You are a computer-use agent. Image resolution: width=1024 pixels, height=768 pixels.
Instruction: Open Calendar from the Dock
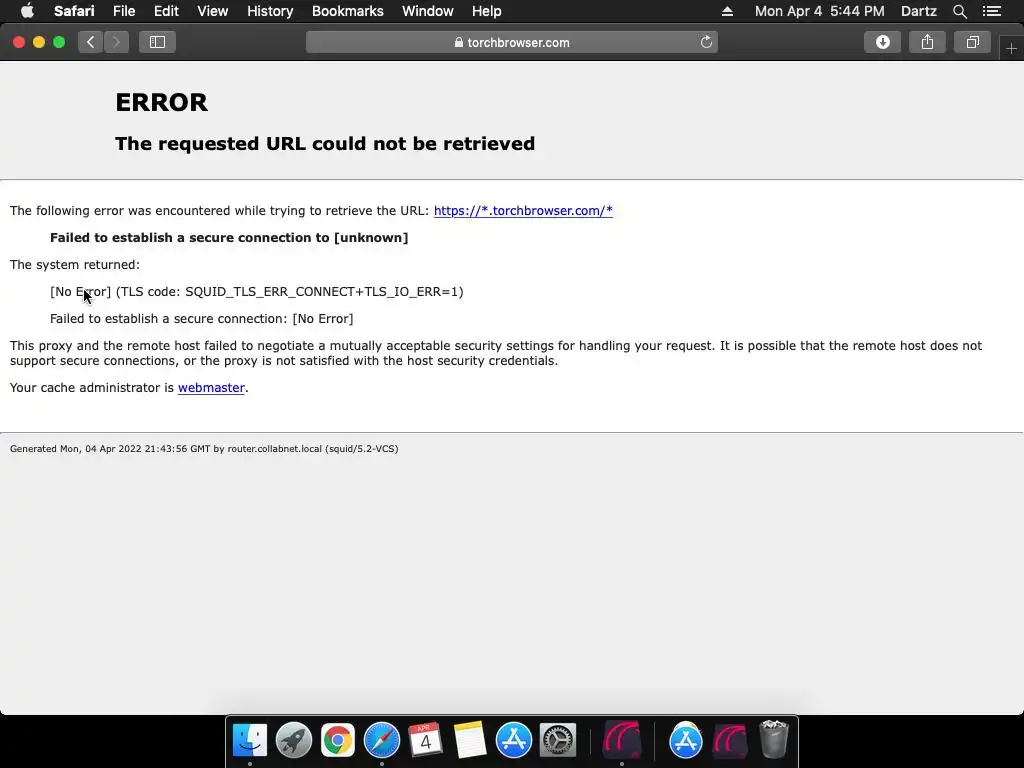(426, 740)
